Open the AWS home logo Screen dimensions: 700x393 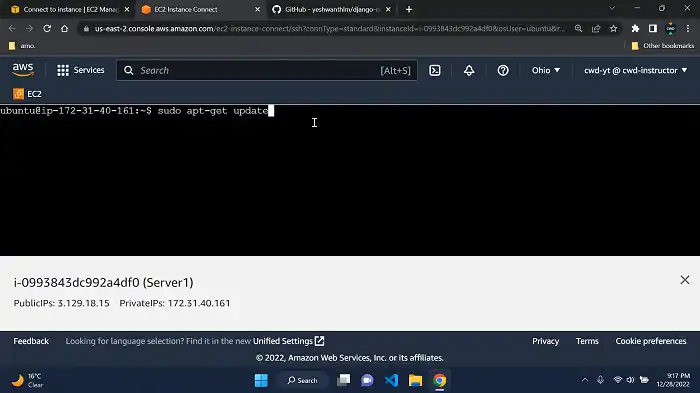pyautogui.click(x=23, y=70)
